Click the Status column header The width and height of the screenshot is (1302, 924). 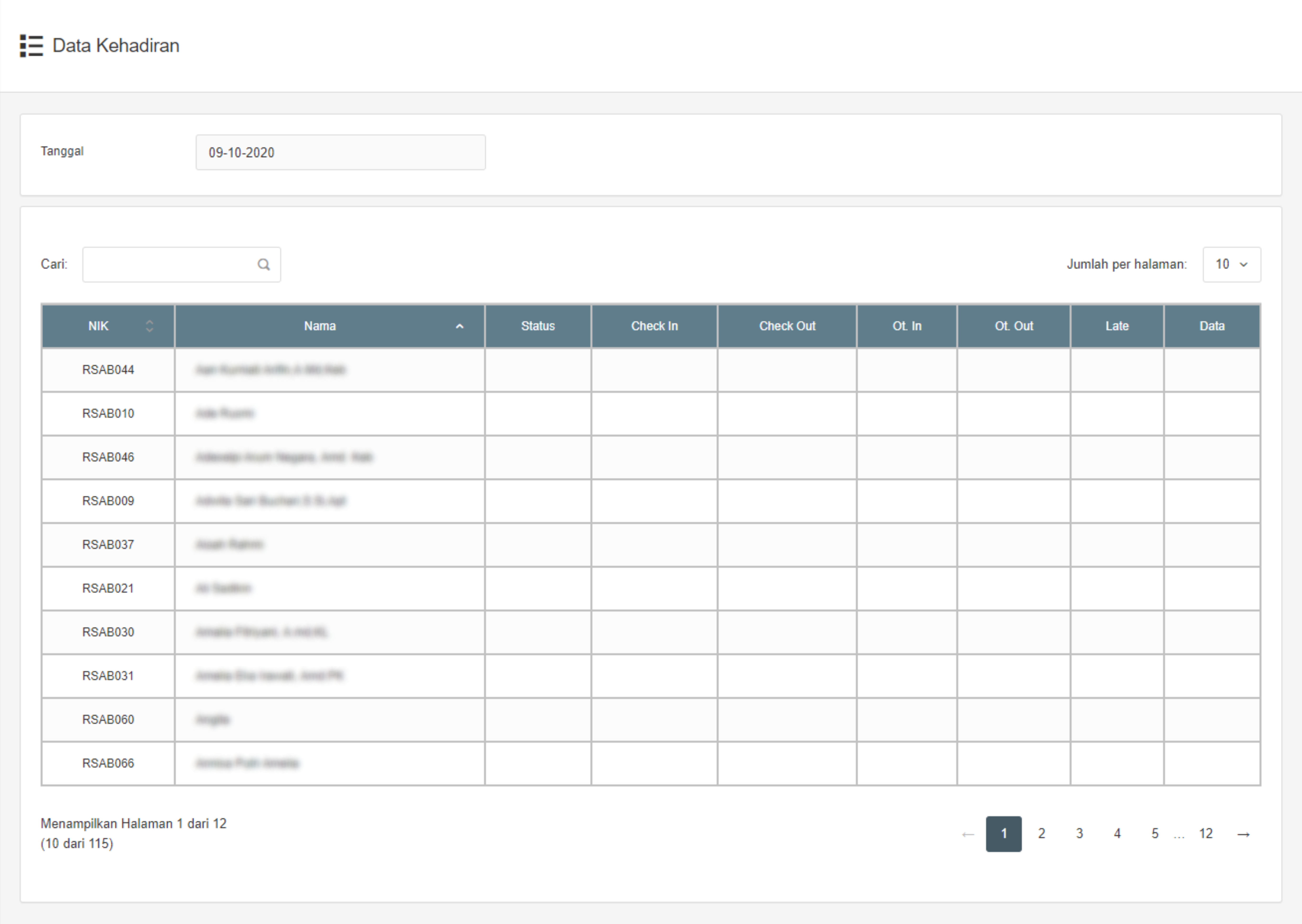pos(538,326)
